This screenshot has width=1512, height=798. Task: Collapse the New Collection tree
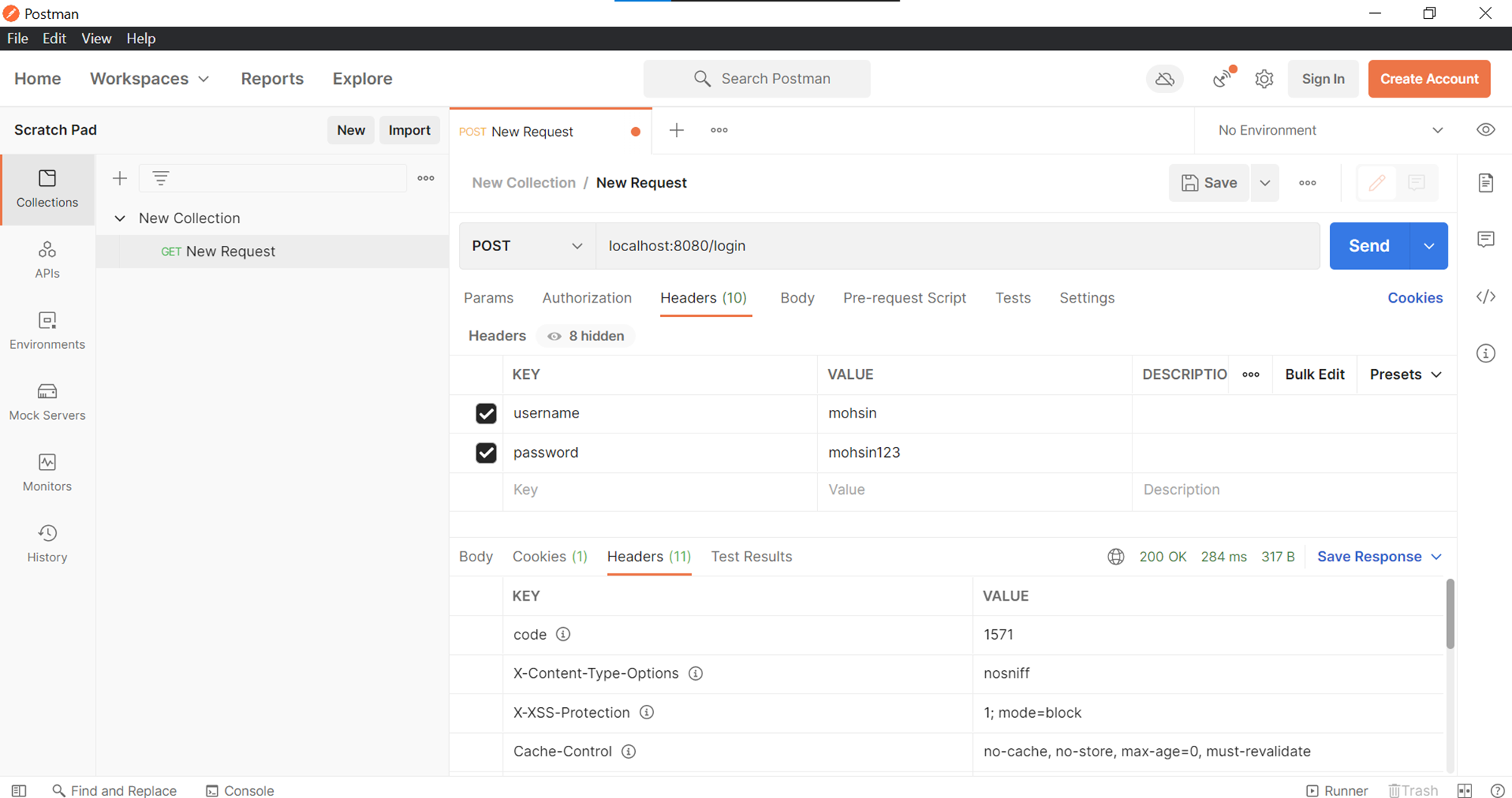[120, 218]
